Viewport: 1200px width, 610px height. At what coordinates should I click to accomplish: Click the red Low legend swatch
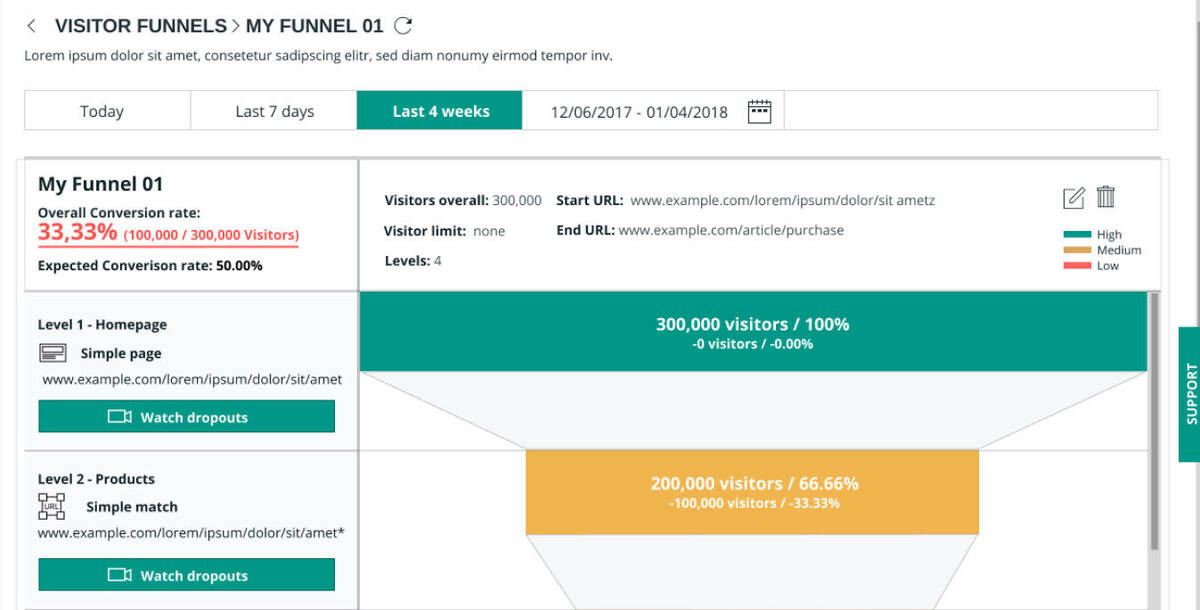pyautogui.click(x=1076, y=266)
